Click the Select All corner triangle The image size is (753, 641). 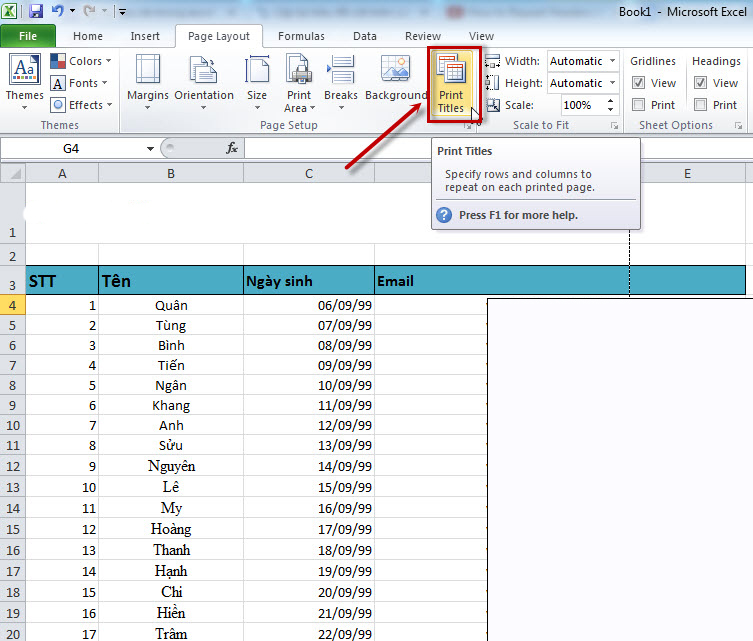[13, 173]
